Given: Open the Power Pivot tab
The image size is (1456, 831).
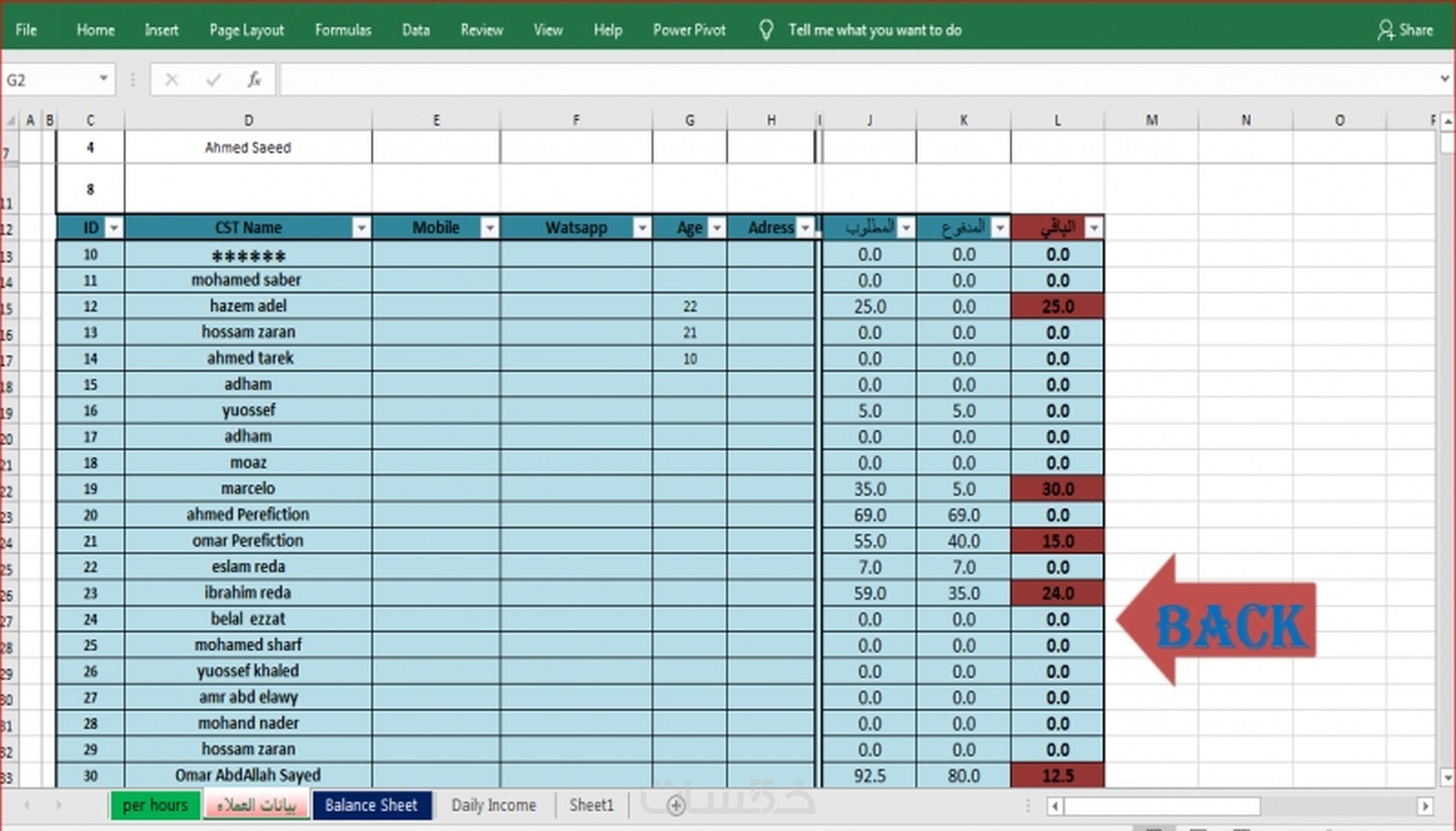Looking at the screenshot, I should 689,30.
